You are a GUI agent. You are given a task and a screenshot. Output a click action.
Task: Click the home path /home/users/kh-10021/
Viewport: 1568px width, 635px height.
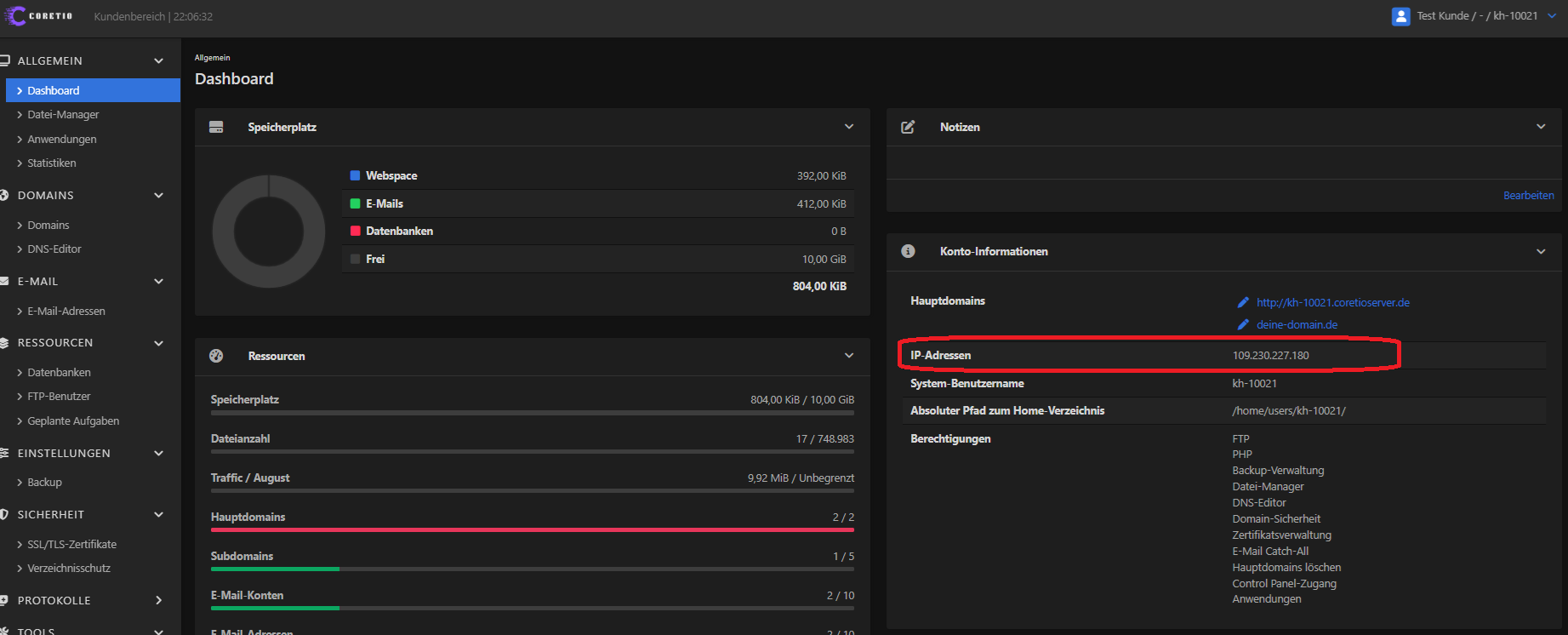1288,410
